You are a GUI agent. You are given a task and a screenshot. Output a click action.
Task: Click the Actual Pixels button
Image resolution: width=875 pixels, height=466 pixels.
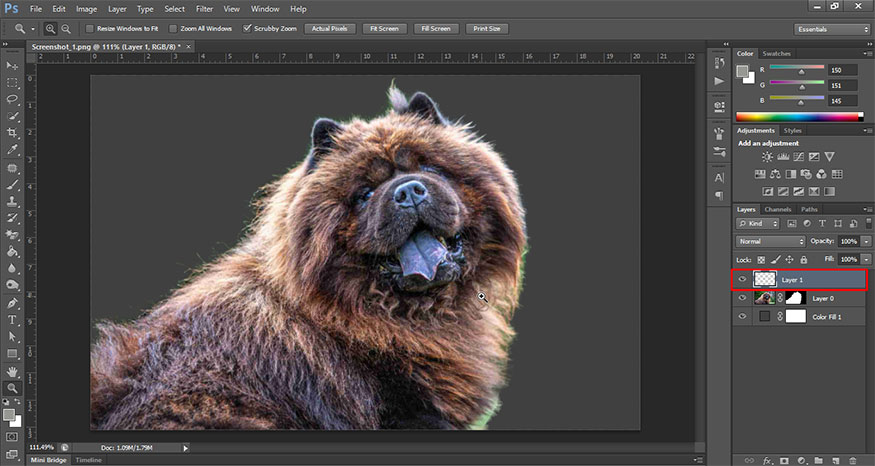pos(330,28)
